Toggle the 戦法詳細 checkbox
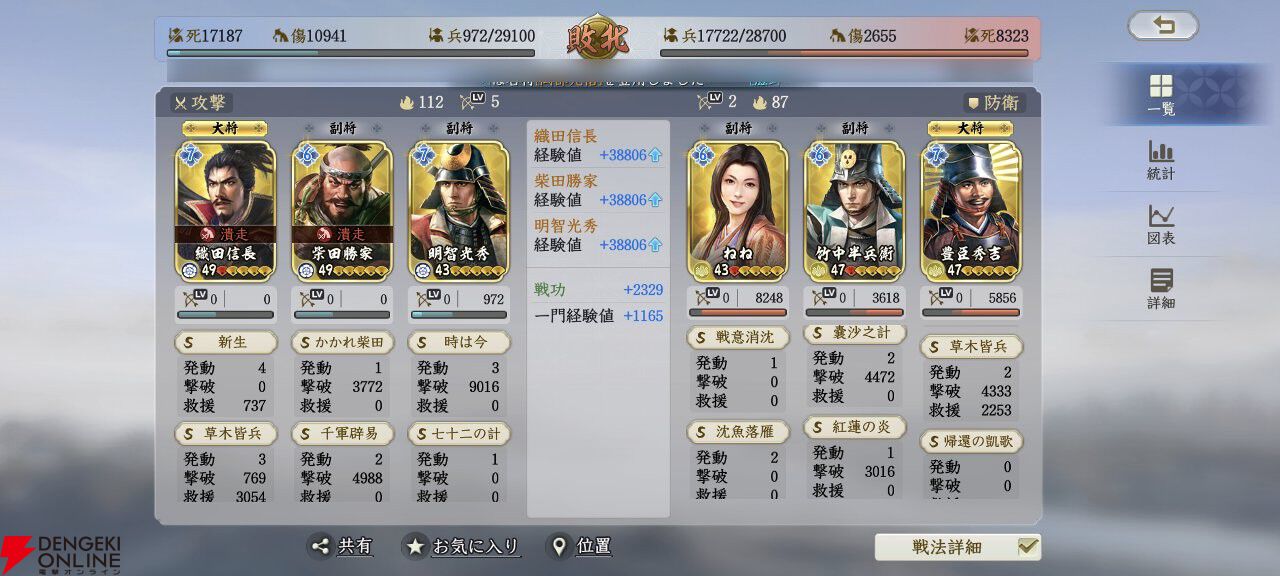The height and width of the screenshot is (576, 1280). 1027,547
